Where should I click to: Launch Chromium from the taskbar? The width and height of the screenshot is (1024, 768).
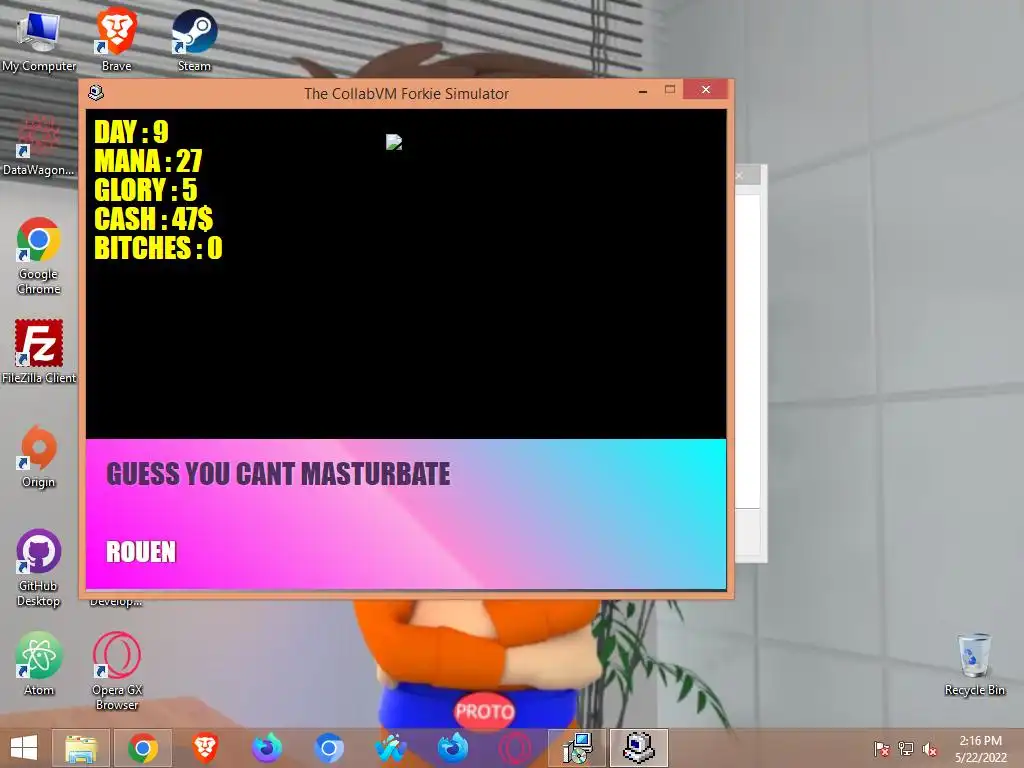pos(329,748)
